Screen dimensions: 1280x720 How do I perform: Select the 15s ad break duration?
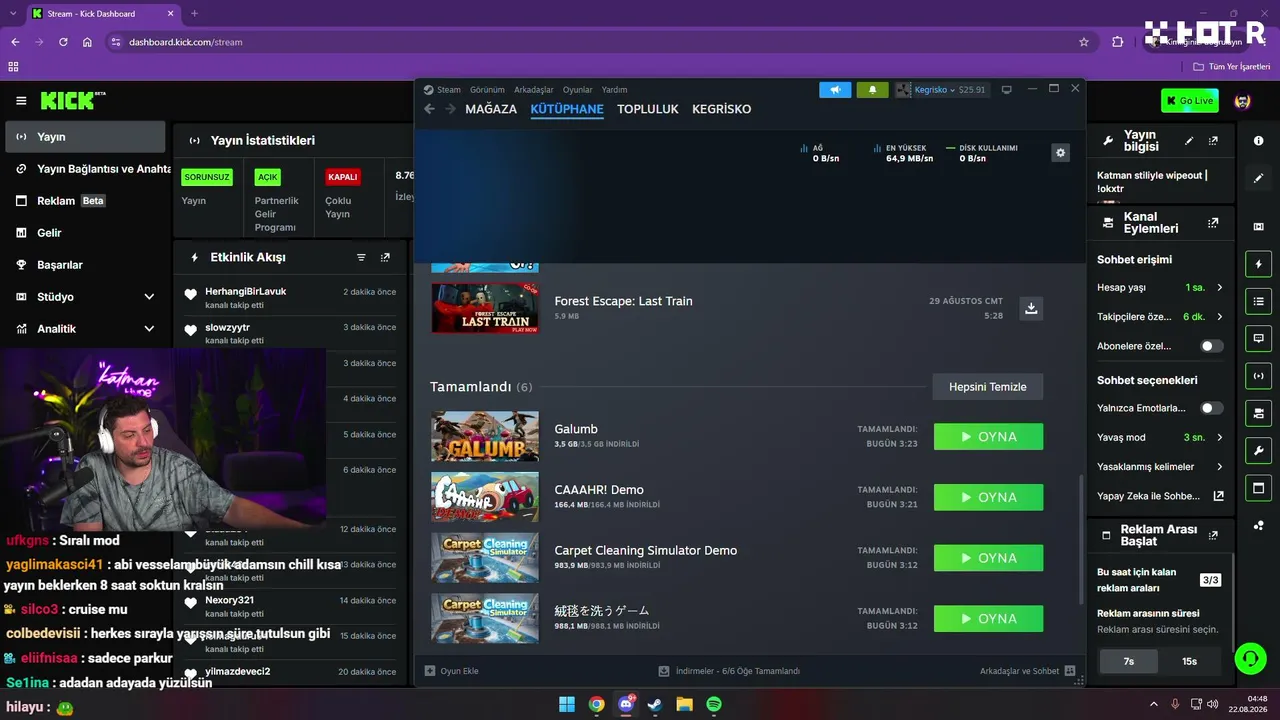click(x=1190, y=661)
